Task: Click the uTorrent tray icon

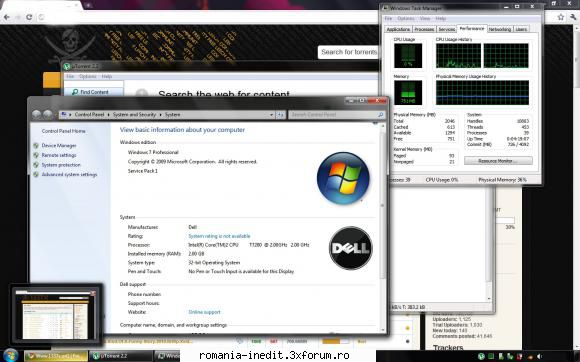Action: [481, 356]
